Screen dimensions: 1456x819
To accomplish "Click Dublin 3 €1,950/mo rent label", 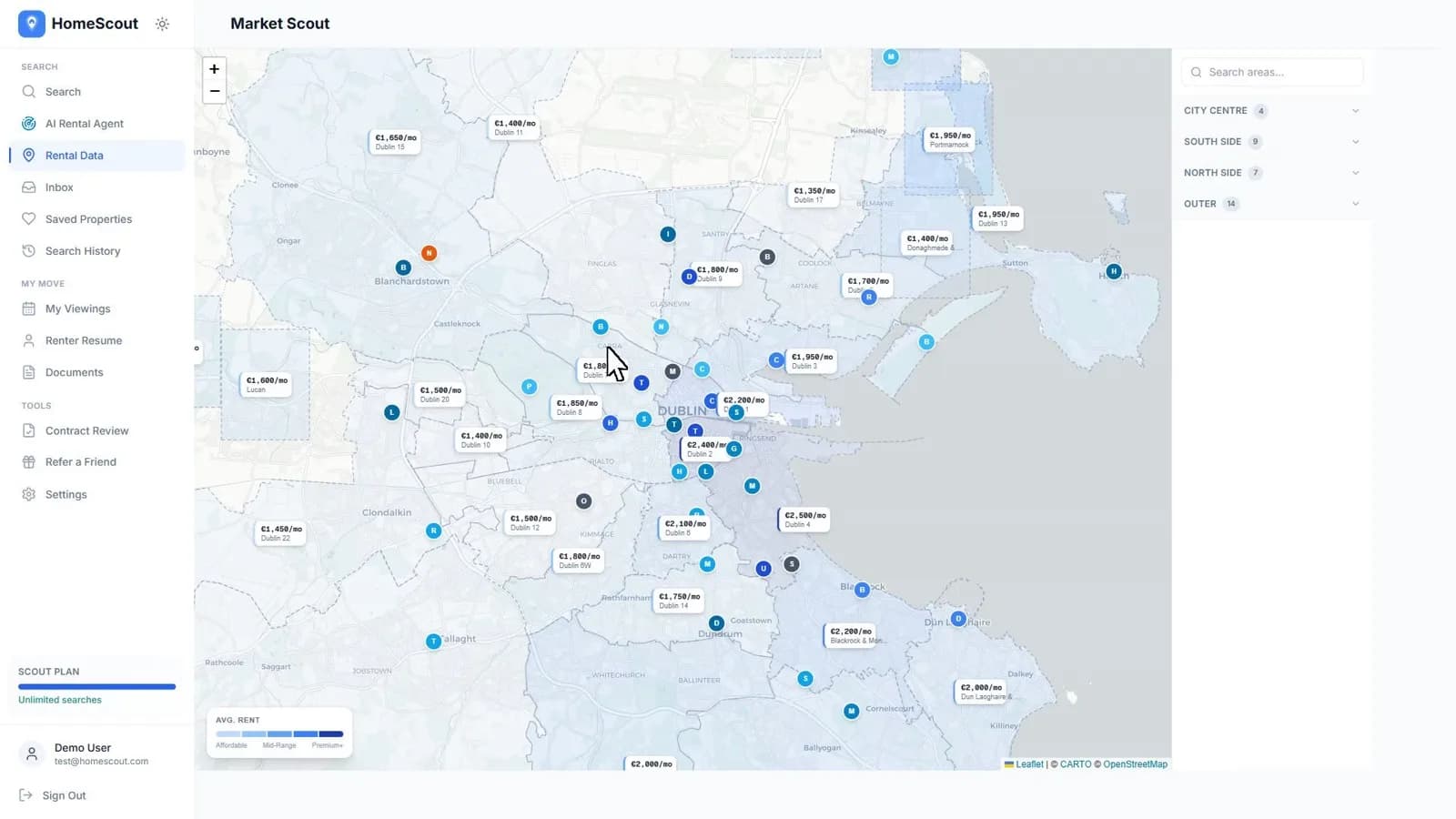I will click(x=812, y=361).
